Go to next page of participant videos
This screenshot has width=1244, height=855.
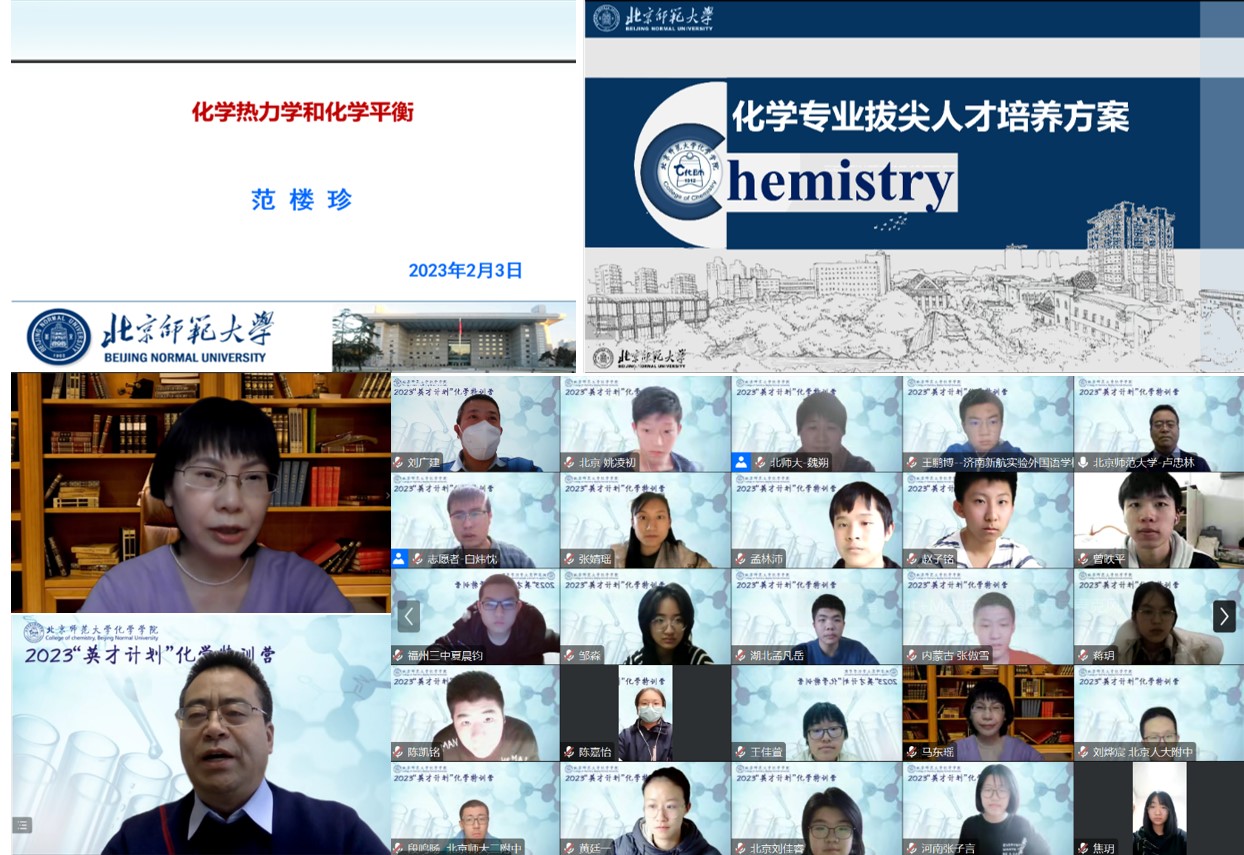1224,616
